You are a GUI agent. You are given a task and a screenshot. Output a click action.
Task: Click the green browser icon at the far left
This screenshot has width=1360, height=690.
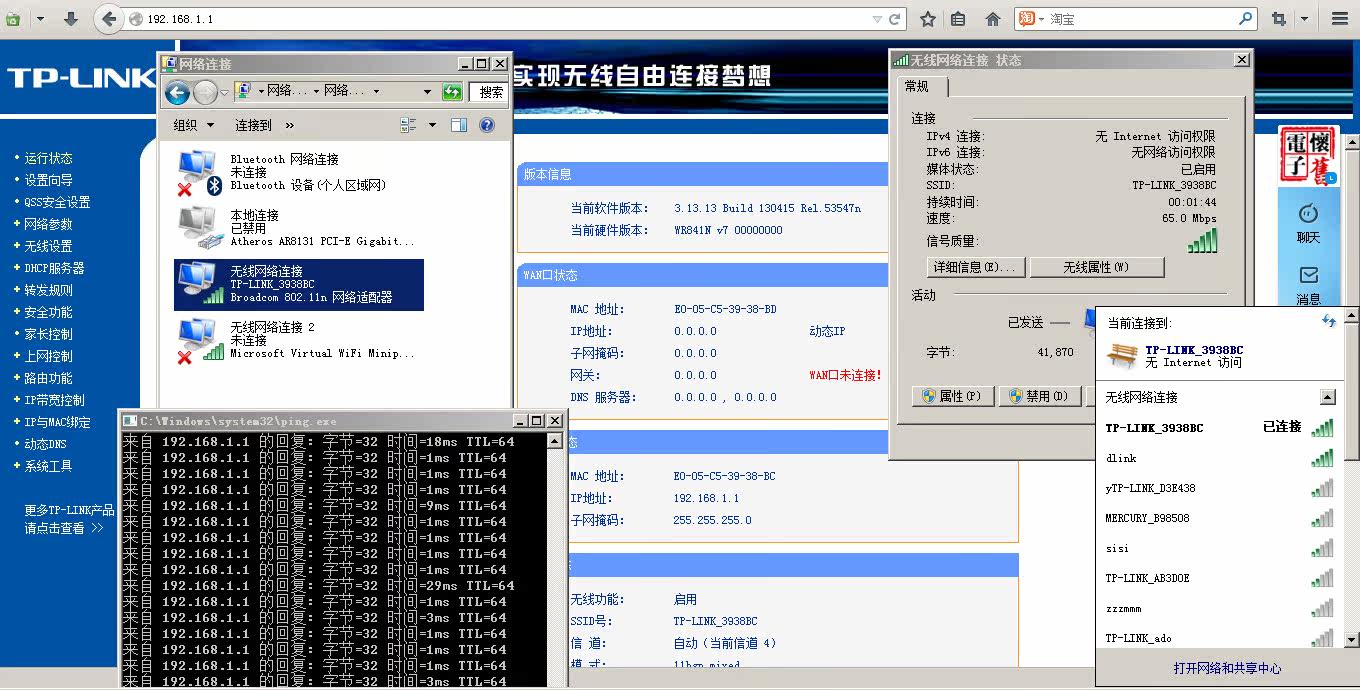point(13,19)
